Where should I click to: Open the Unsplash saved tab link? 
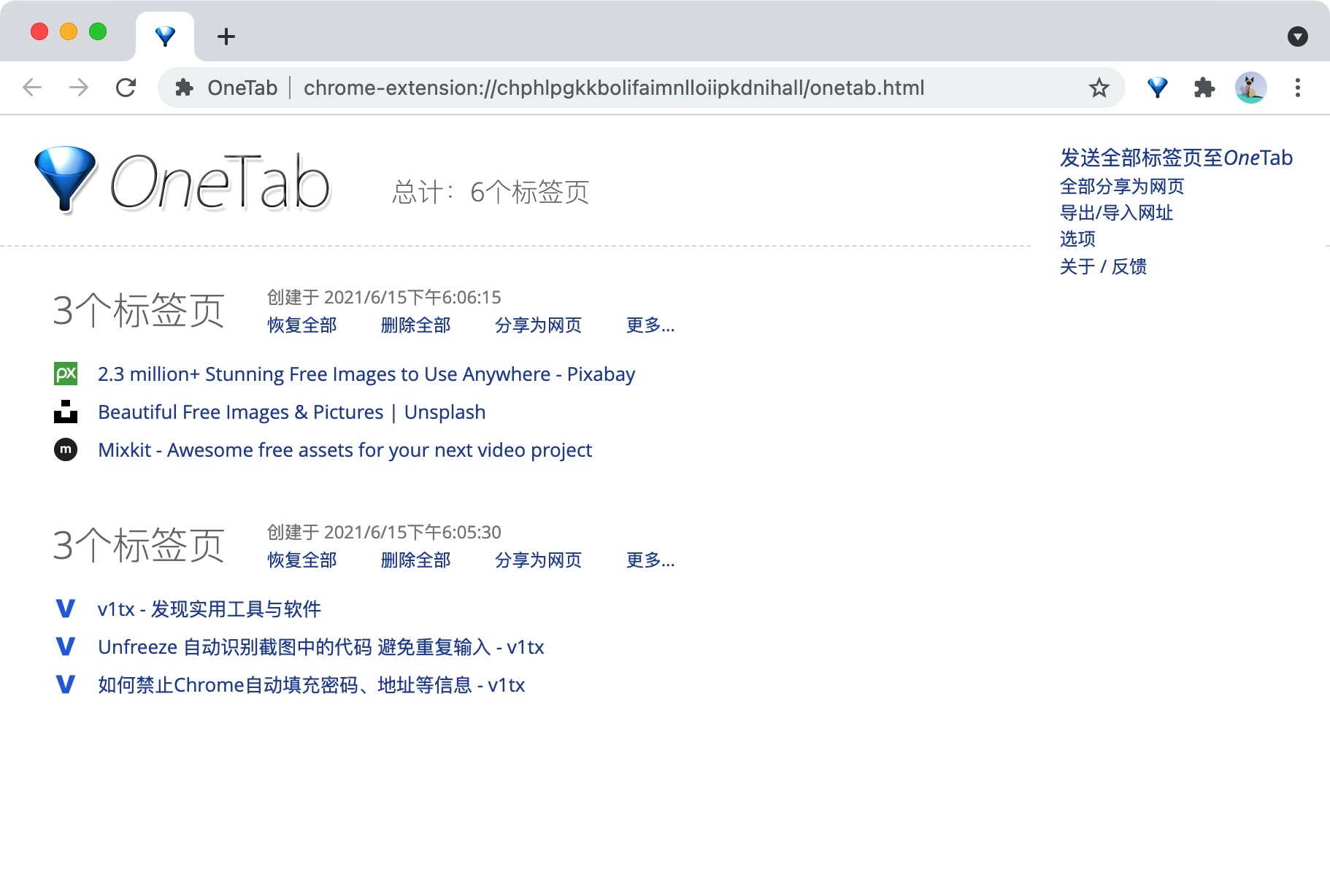291,412
